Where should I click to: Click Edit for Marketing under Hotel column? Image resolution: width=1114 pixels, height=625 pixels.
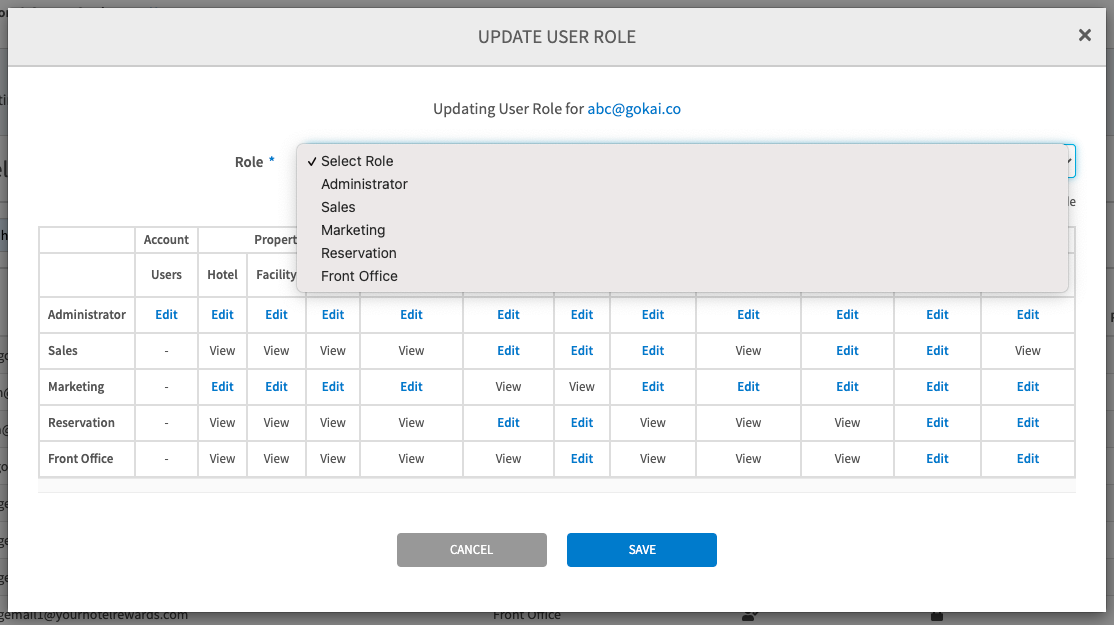(x=222, y=387)
